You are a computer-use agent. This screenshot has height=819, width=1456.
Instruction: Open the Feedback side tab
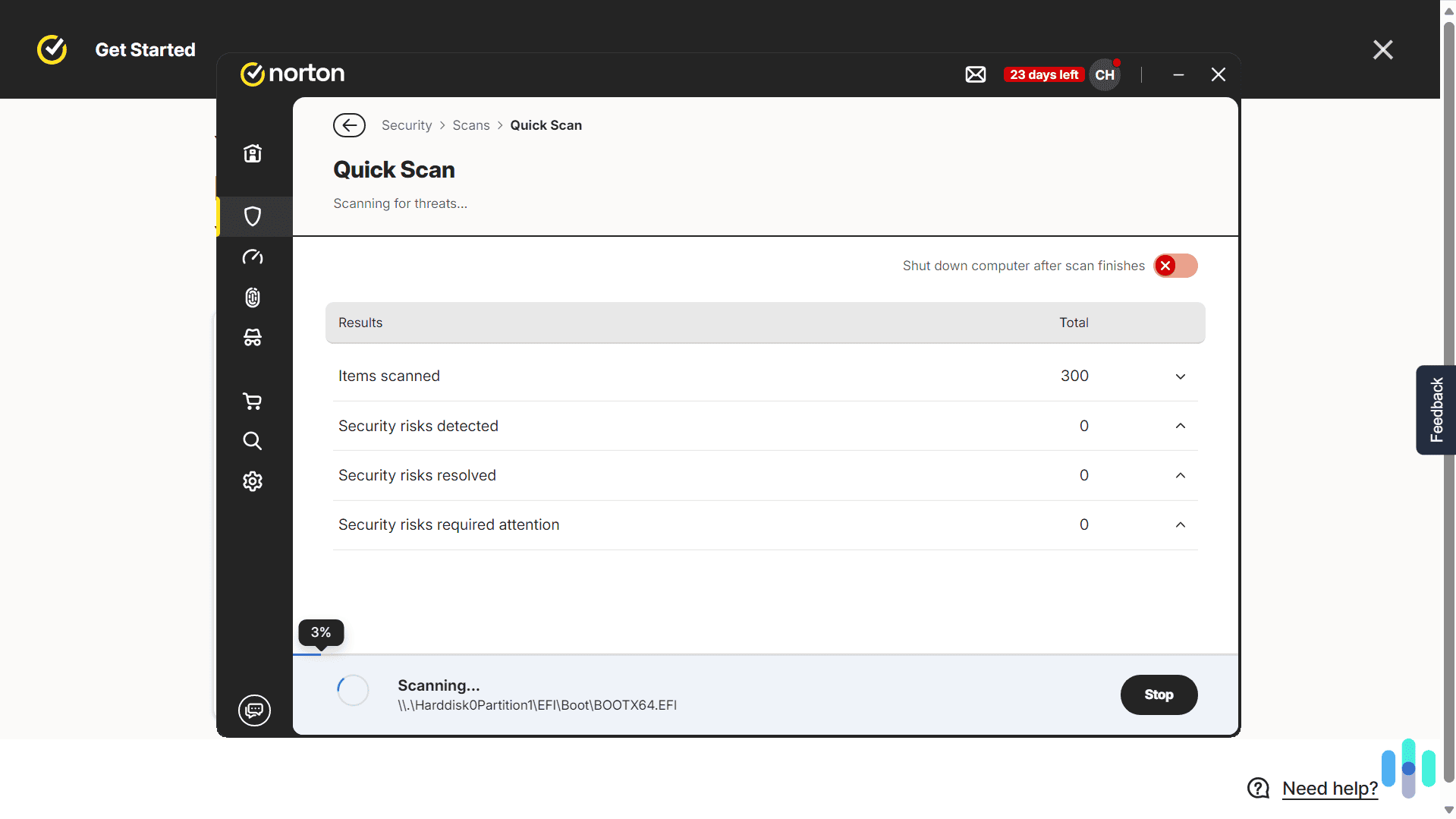tap(1436, 410)
